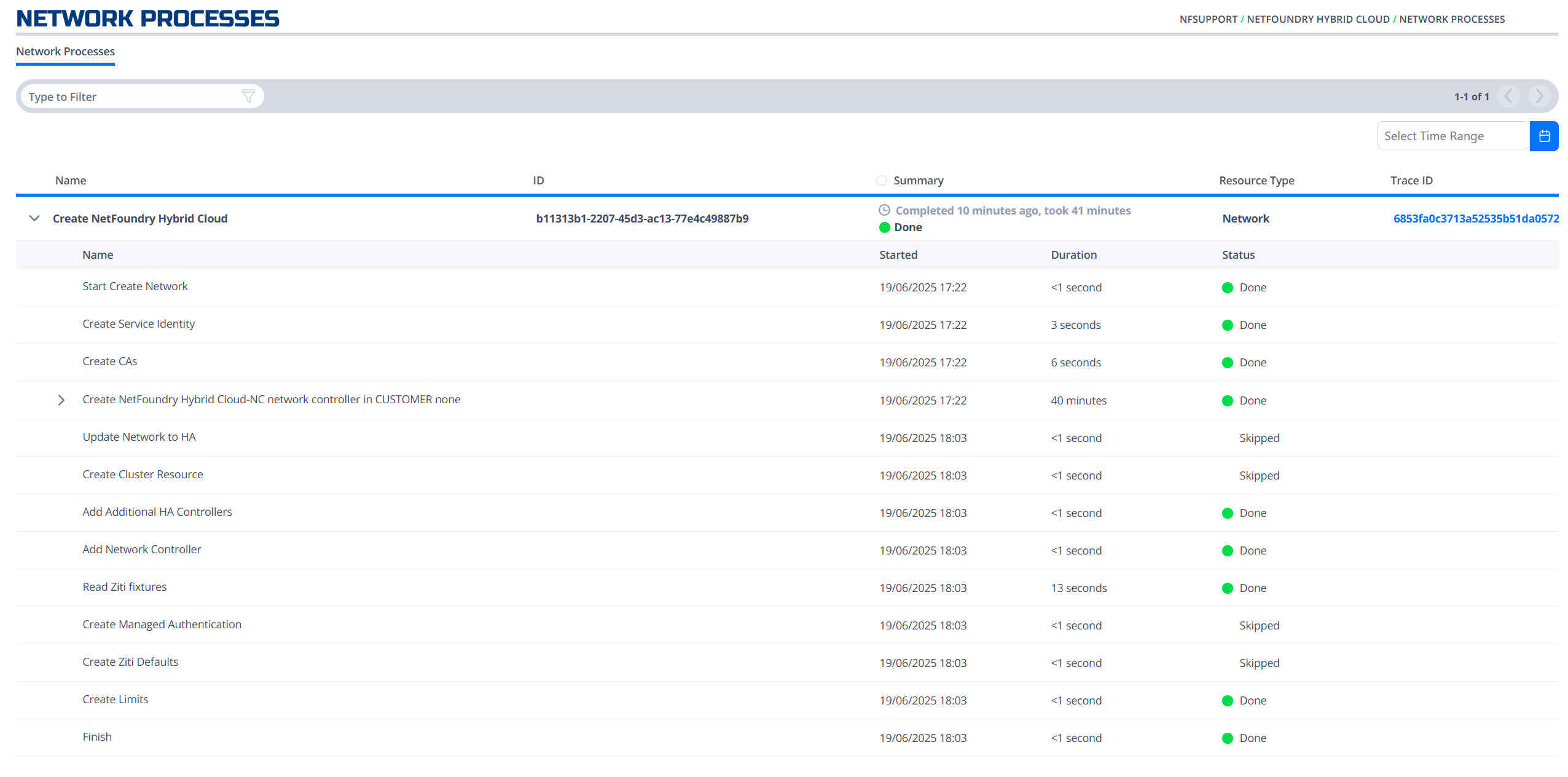Select the Create Ziti Defaults step
Viewport: 1568px width, 777px height.
coord(130,662)
